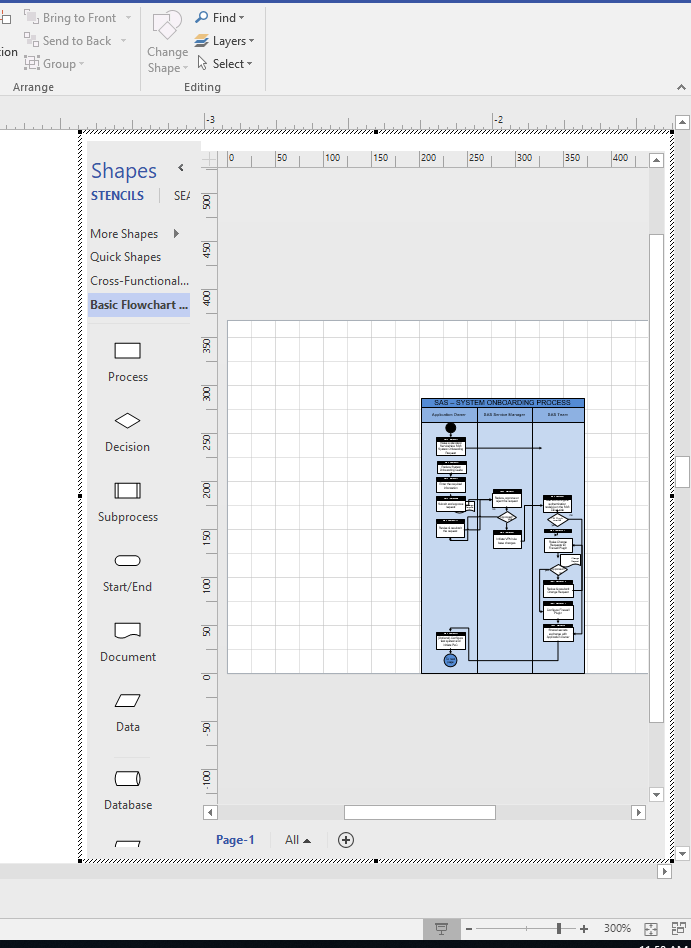This screenshot has width=691, height=948.
Task: Select the Subprocess shape icon
Action: pyautogui.click(x=128, y=490)
